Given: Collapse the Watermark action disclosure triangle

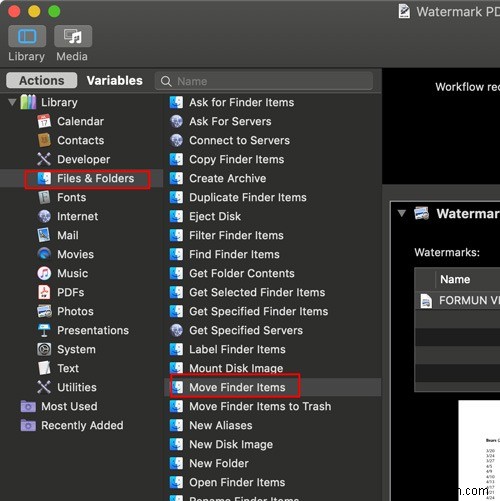Looking at the screenshot, I should (402, 213).
